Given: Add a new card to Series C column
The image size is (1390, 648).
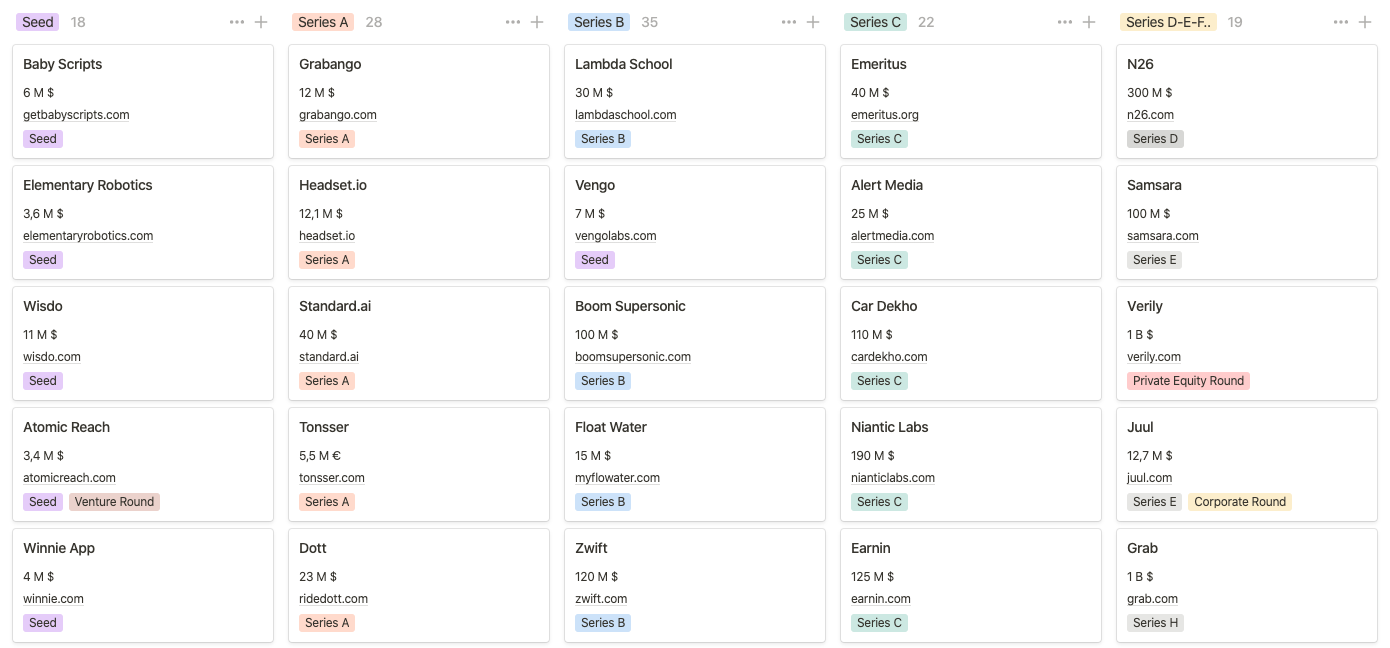Looking at the screenshot, I should tap(1089, 22).
